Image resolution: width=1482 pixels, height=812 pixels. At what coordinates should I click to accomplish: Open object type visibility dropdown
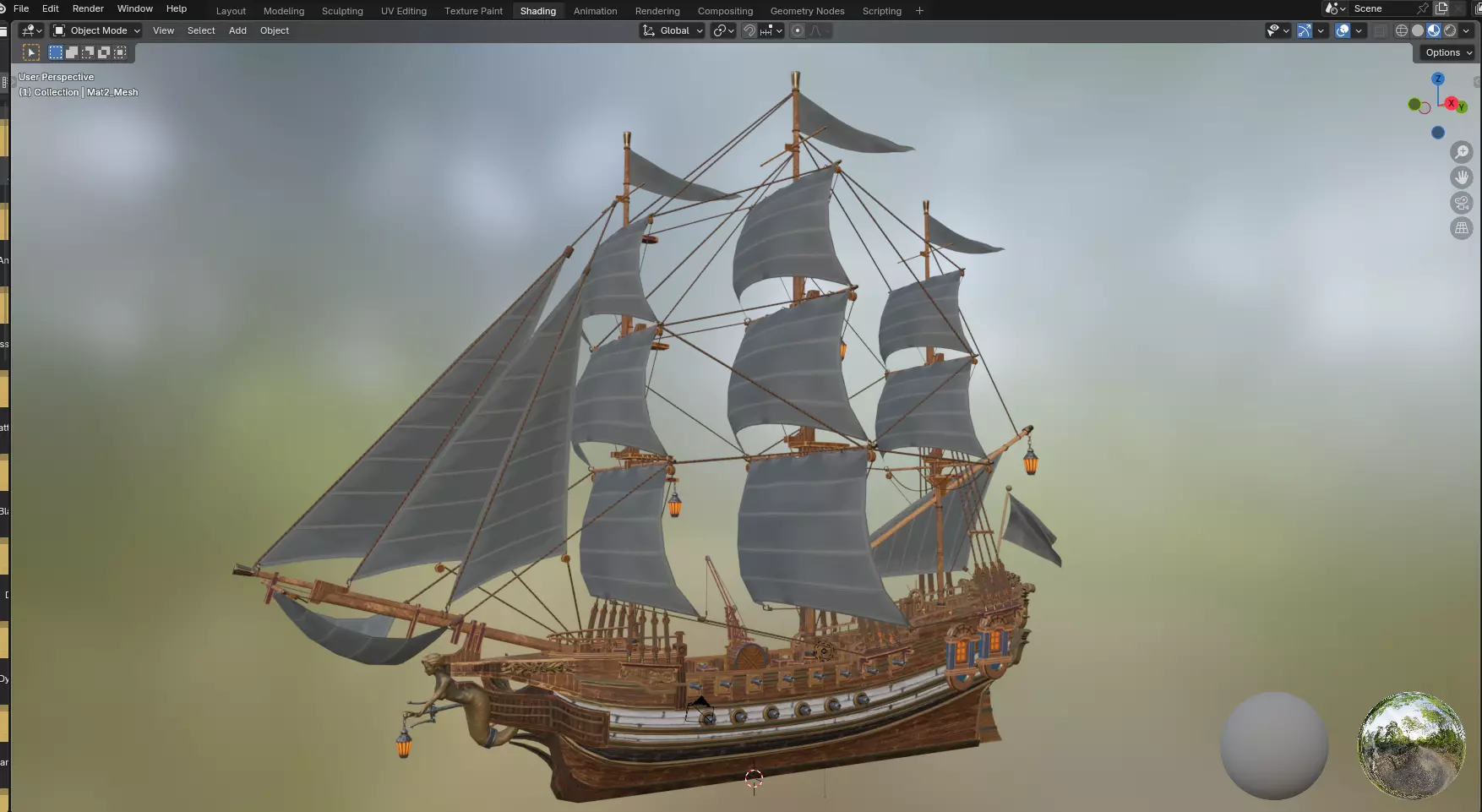point(1278,30)
